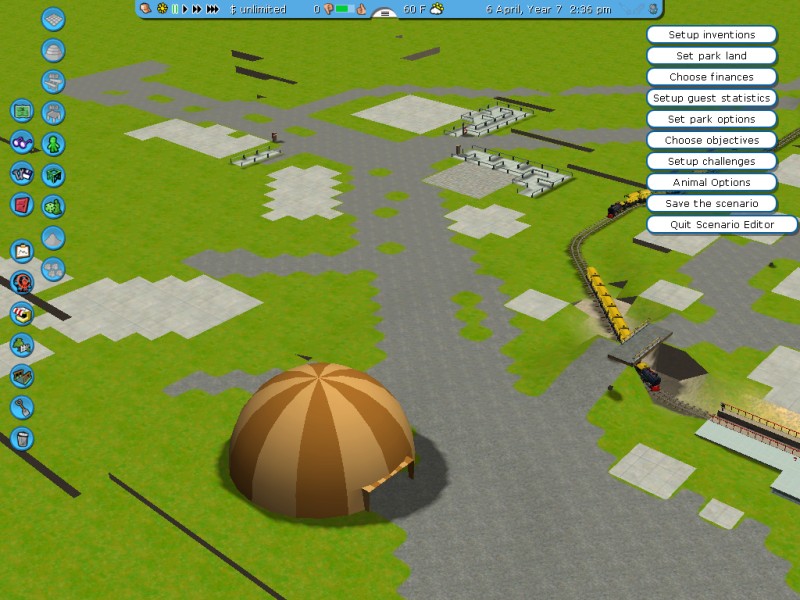Image resolution: width=800 pixels, height=600 pixels.
Task: Open Setup inventions
Action: [x=712, y=35]
